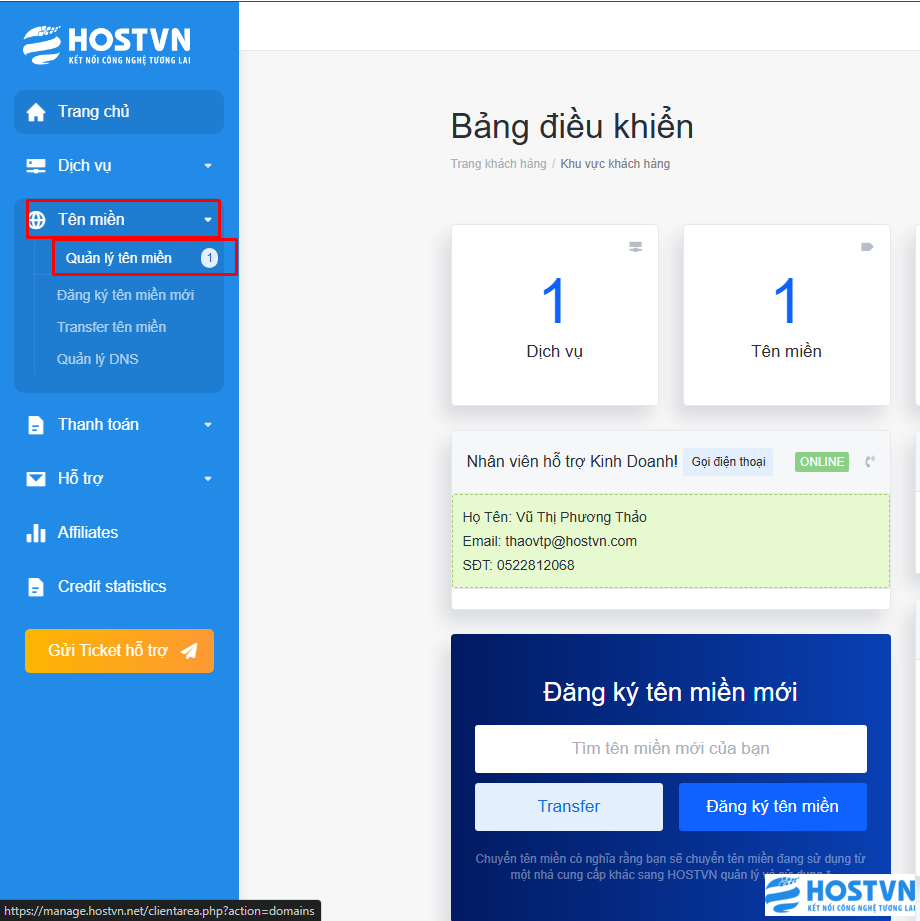Expand the Thanh toán menu arrow
The height and width of the screenshot is (921, 920).
[208, 425]
